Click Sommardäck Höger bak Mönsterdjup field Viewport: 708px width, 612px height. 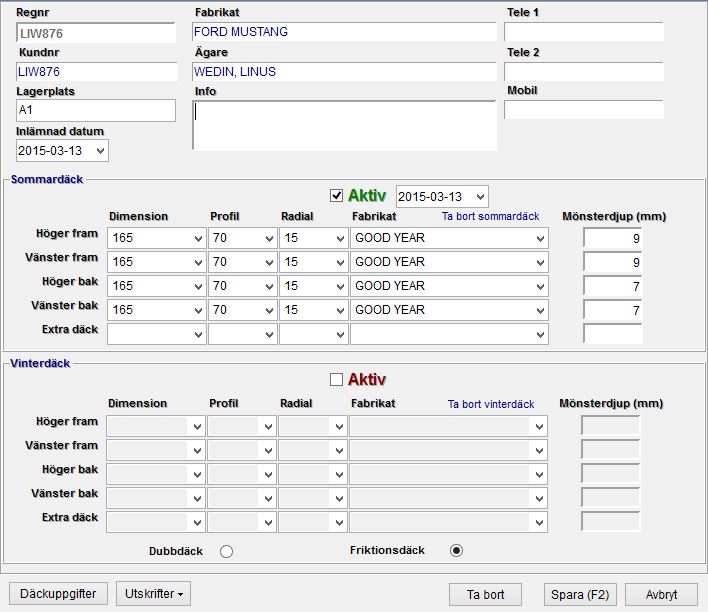(x=613, y=286)
